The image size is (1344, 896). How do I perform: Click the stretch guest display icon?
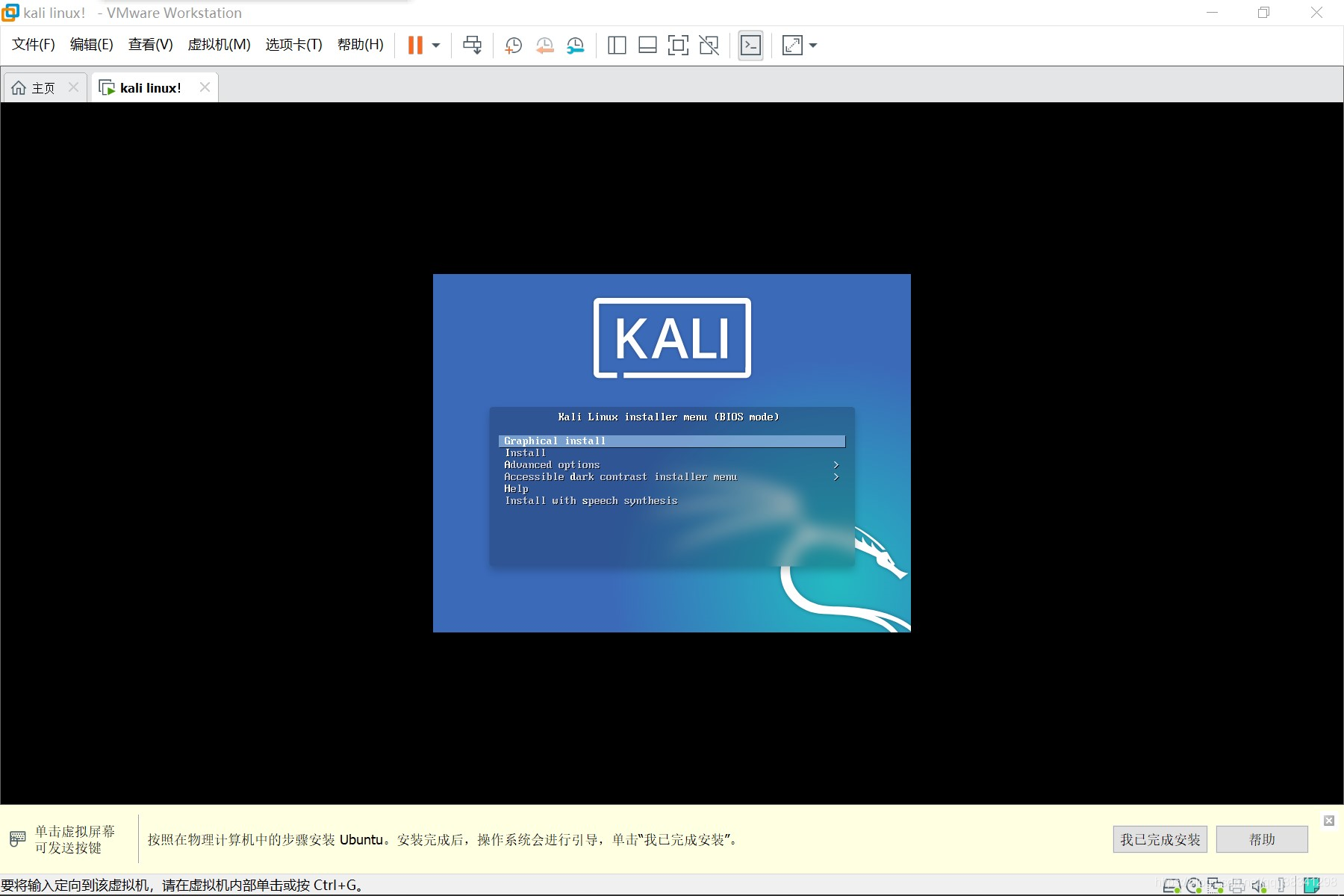pyautogui.click(x=792, y=46)
